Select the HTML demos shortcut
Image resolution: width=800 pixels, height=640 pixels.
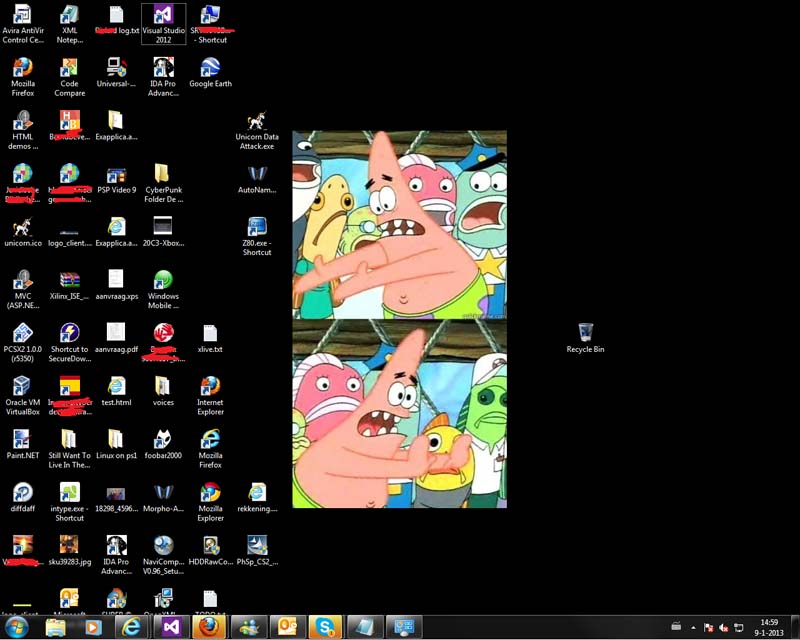pos(23,130)
